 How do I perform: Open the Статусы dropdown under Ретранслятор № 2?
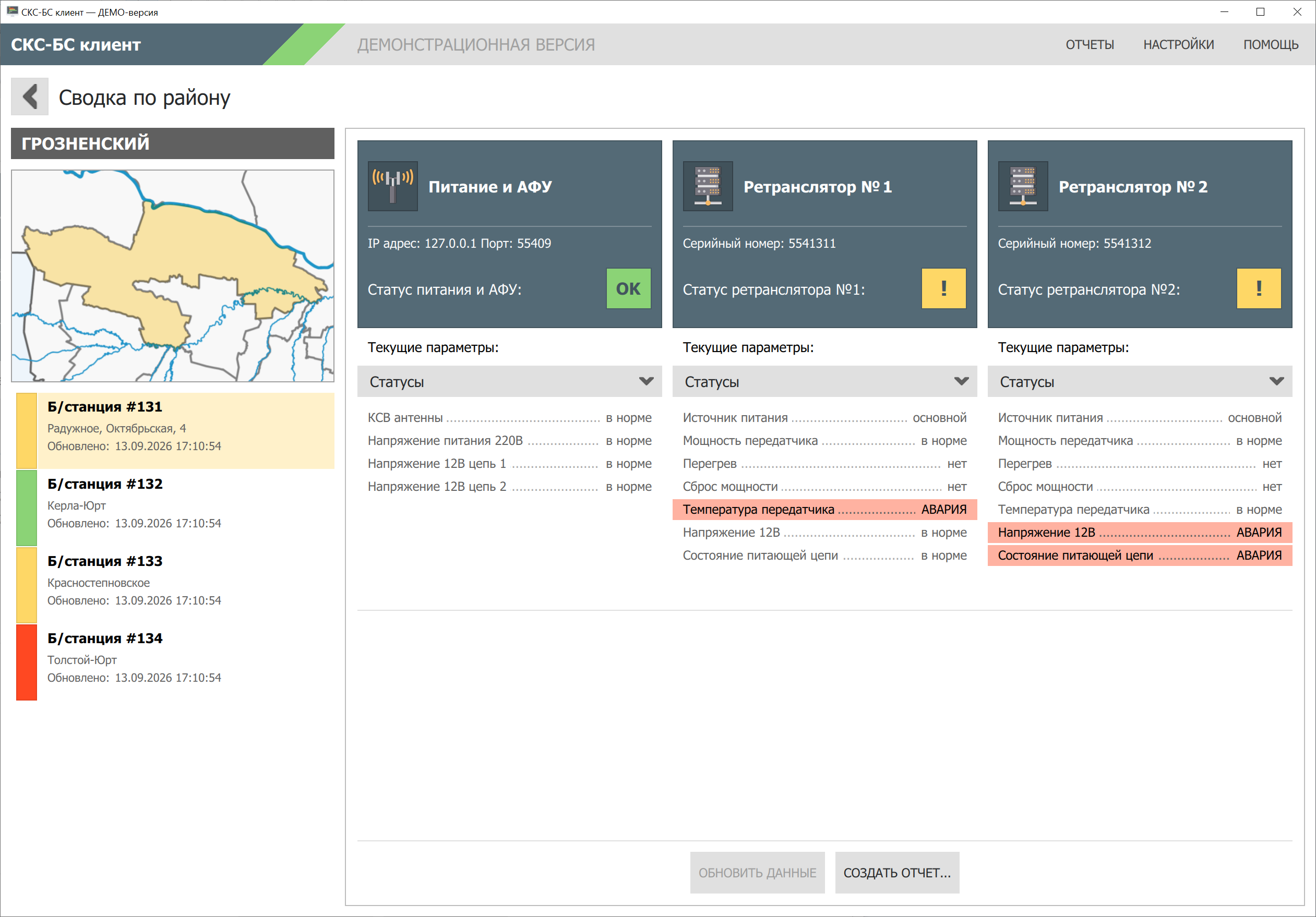tap(1140, 382)
